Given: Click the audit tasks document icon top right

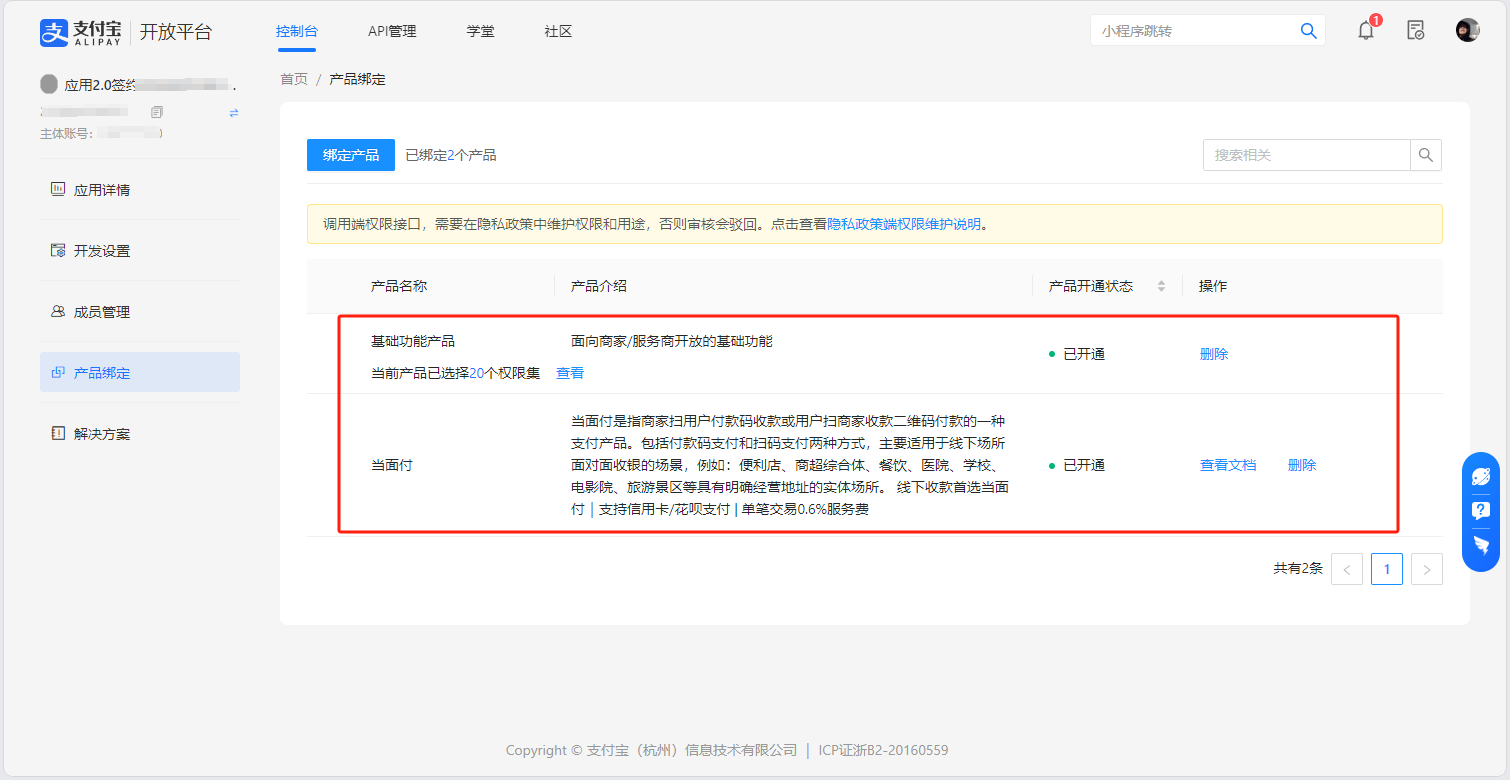Looking at the screenshot, I should tap(1416, 30).
